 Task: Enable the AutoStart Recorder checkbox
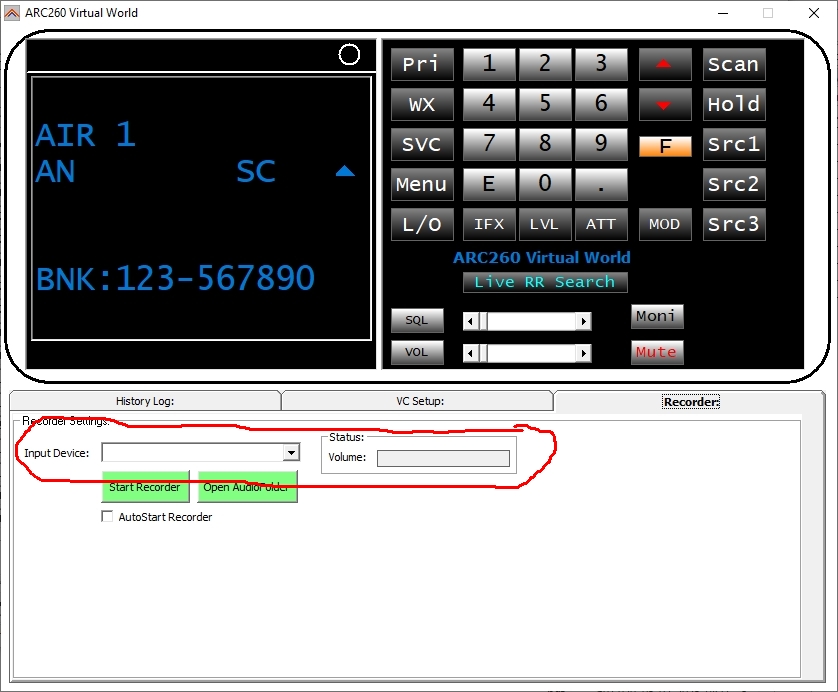[x=107, y=517]
